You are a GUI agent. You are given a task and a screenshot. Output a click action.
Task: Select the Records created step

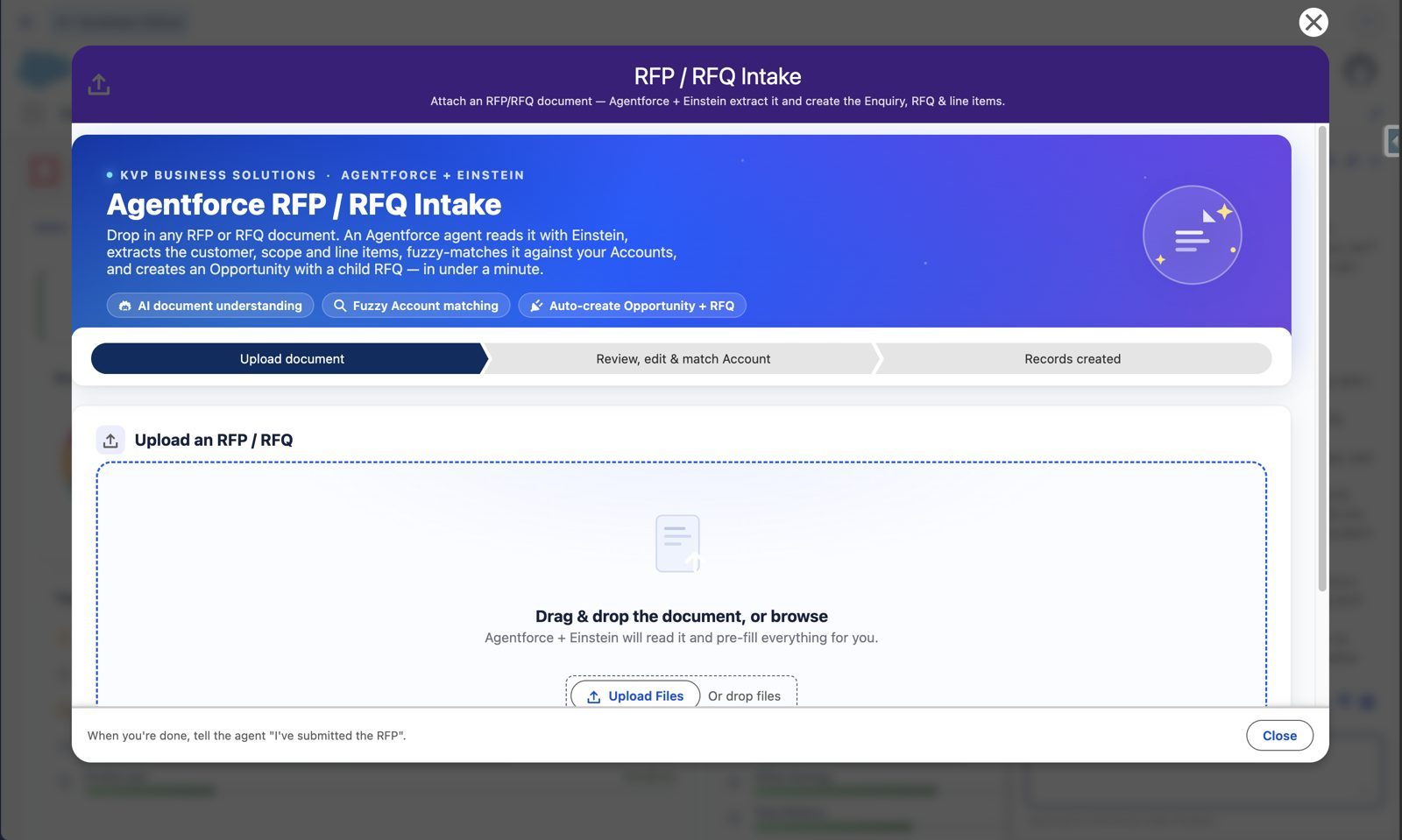[x=1073, y=358]
